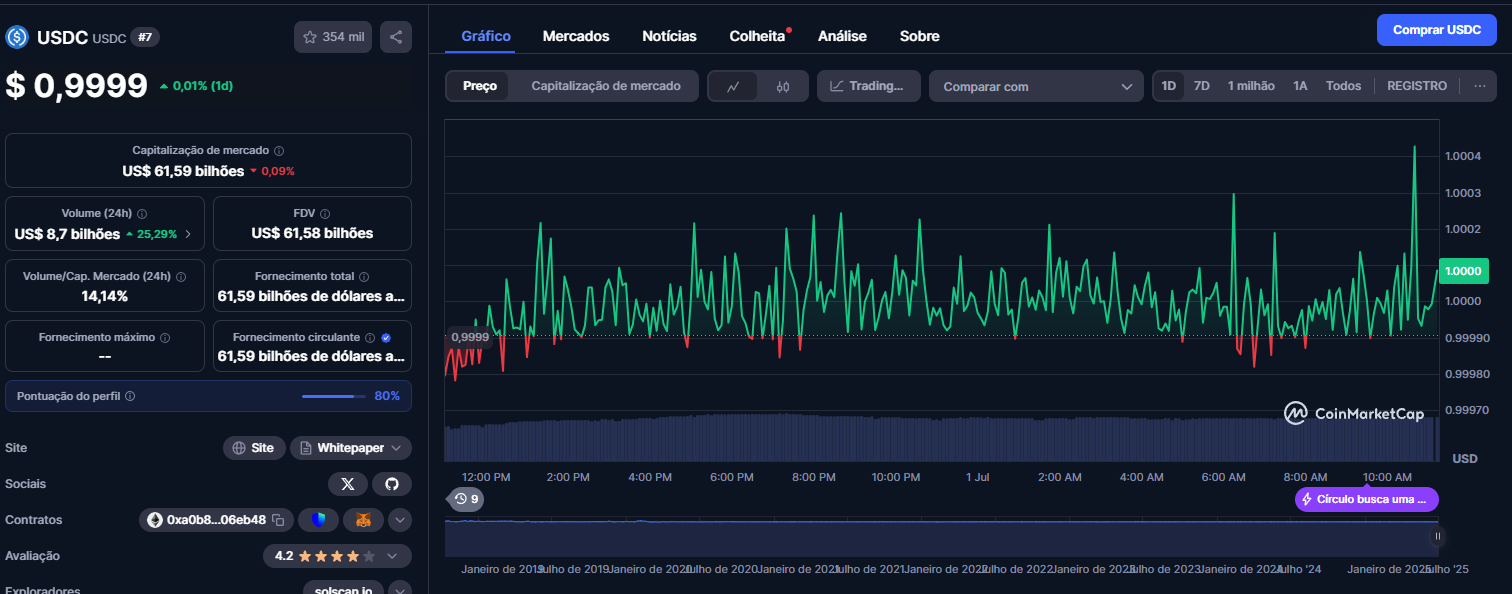Switch to candlestick chart icon
This screenshot has height=594, width=1512.
(783, 87)
